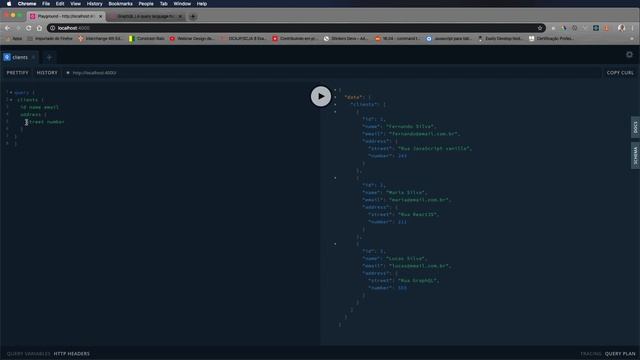The image size is (640, 360).
Task: Click the Chrome back arrow
Action: (7, 28)
